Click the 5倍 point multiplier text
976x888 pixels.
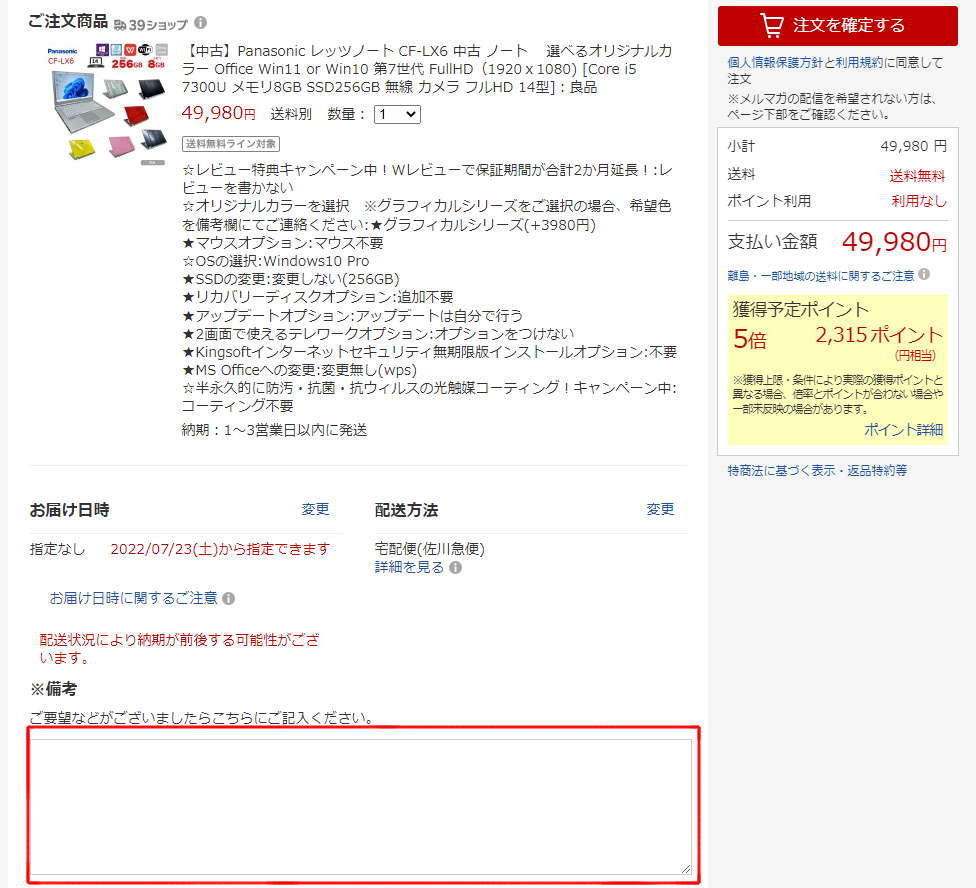[749, 340]
